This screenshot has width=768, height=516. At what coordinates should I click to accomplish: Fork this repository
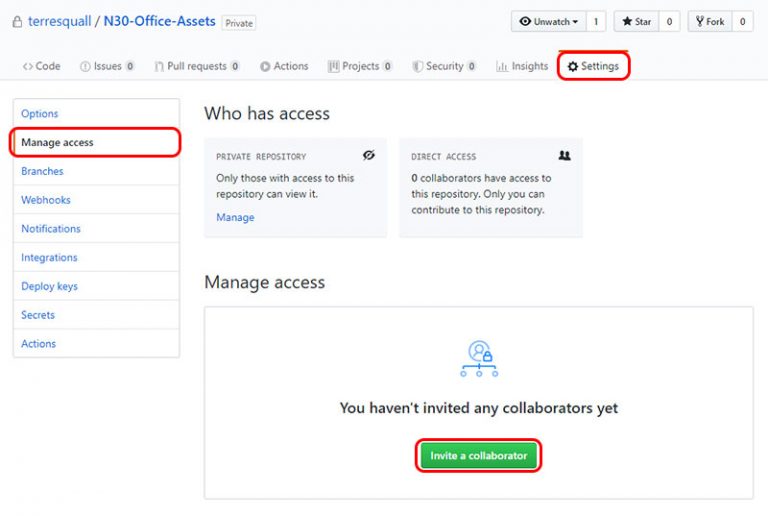point(709,21)
